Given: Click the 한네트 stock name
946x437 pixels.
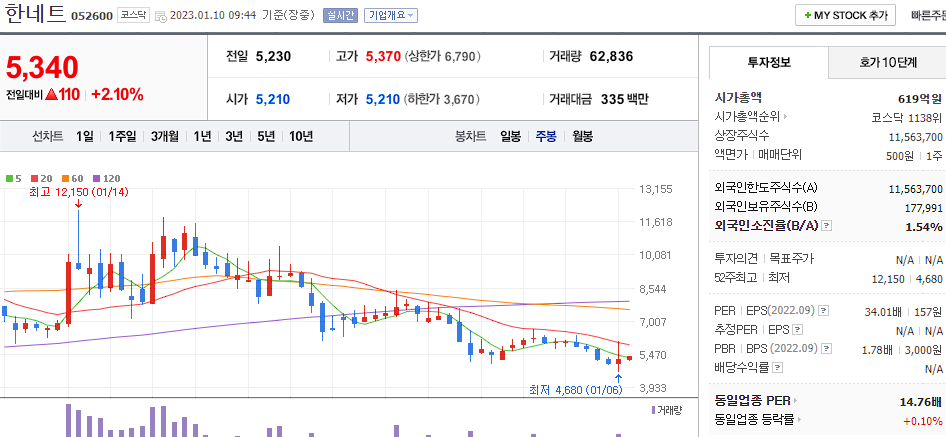Looking at the screenshot, I should [x=35, y=14].
